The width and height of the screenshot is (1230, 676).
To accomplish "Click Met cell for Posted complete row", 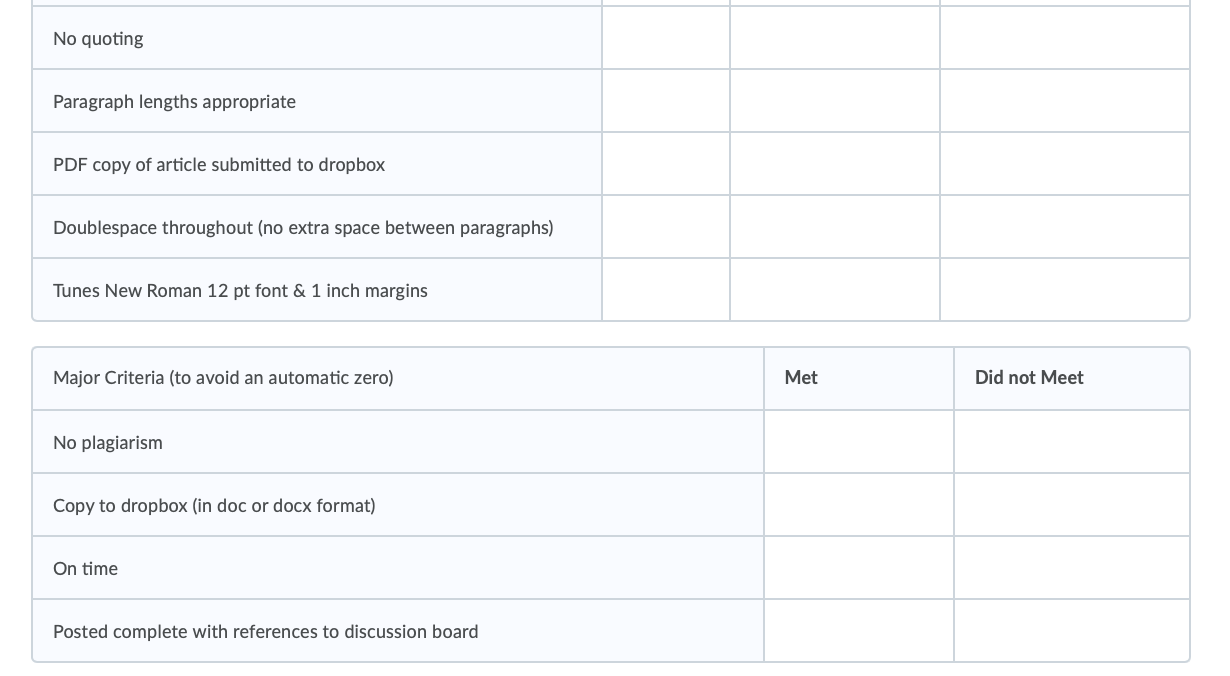I will (x=858, y=631).
